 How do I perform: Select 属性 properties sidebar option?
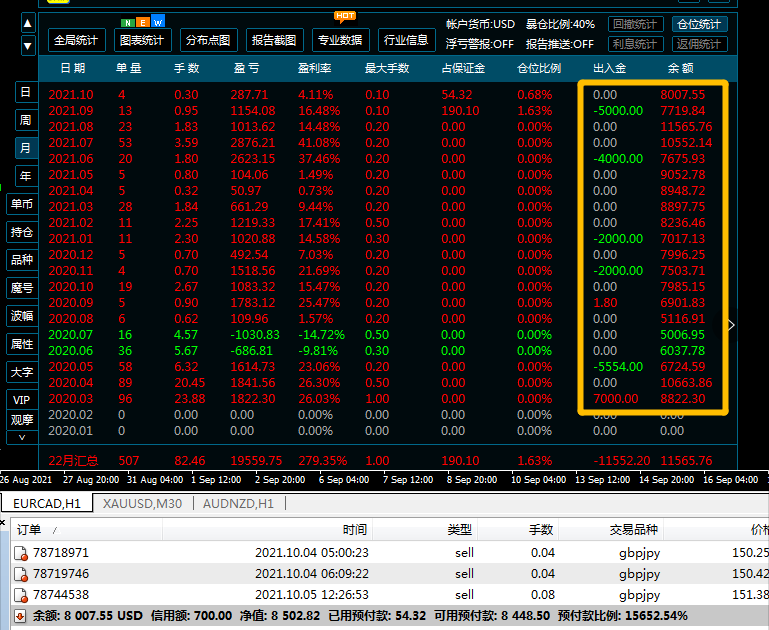pyautogui.click(x=22, y=344)
